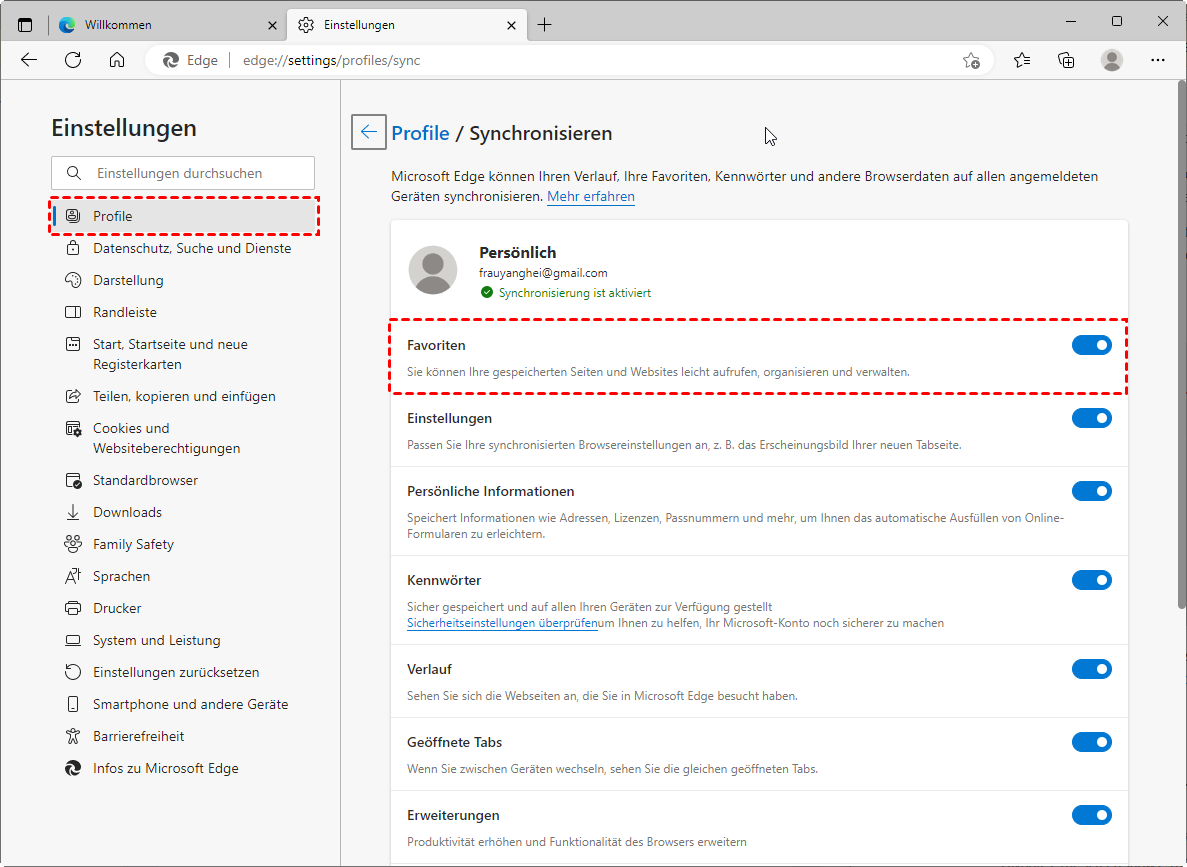Go back to Profile with arrow button

pyautogui.click(x=369, y=133)
